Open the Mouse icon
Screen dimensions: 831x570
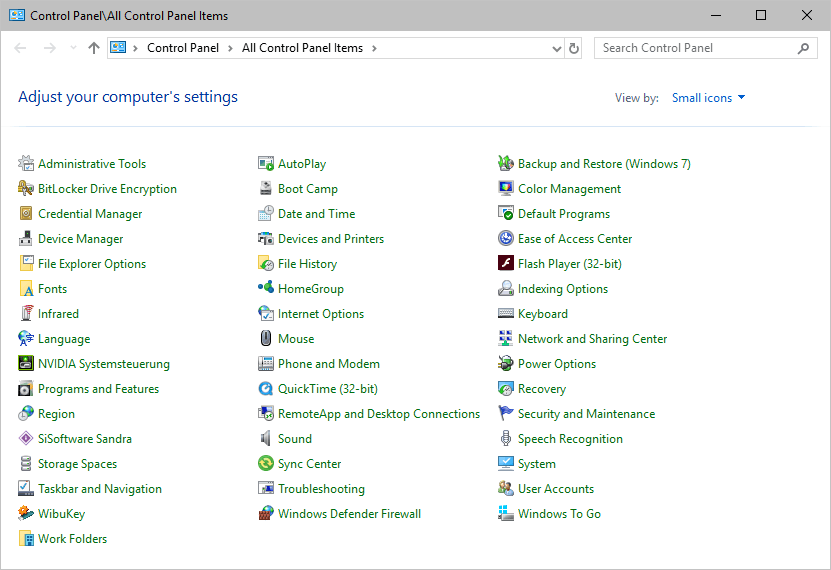pyautogui.click(x=266, y=338)
